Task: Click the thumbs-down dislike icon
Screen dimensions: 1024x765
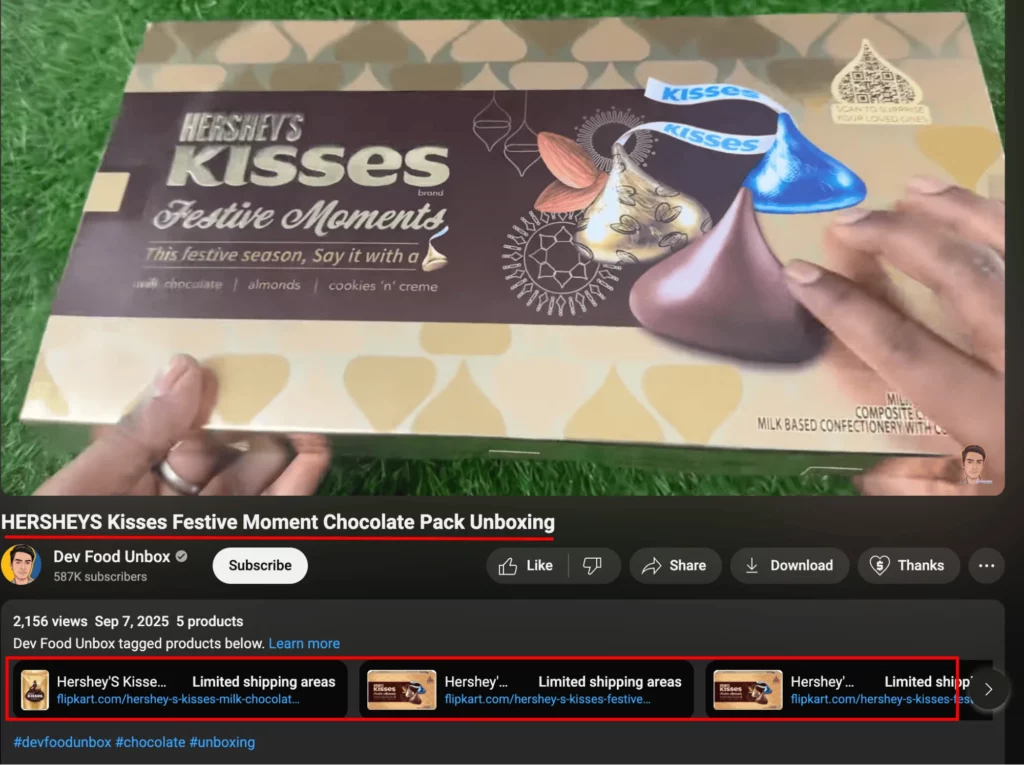Action: pos(592,565)
